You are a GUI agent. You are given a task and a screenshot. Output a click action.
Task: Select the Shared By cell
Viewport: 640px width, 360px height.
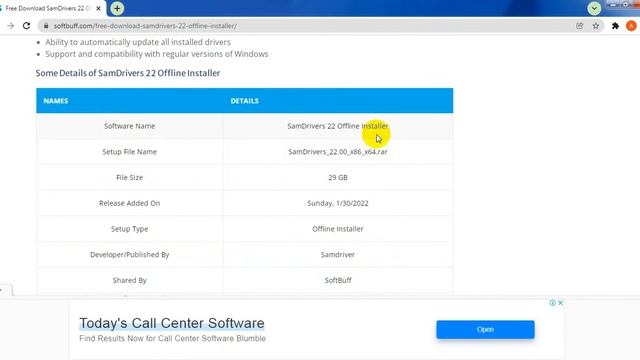point(129,280)
